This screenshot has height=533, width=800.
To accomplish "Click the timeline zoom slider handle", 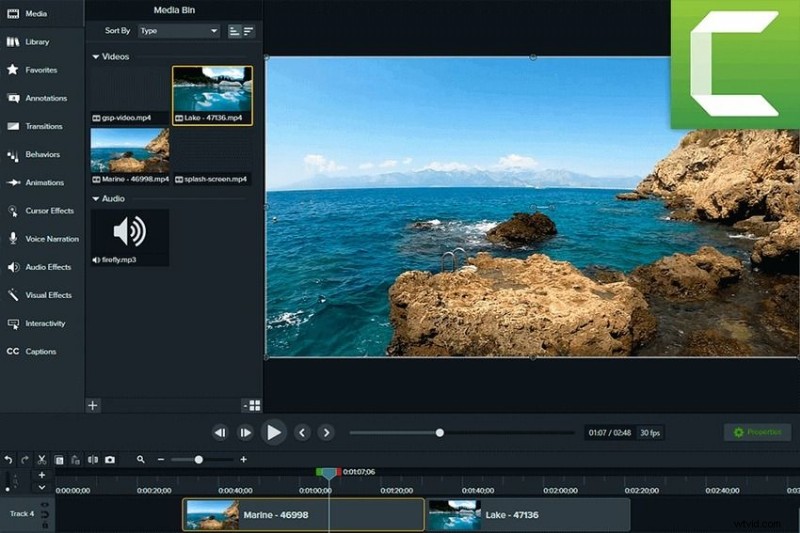I will tap(198, 460).
